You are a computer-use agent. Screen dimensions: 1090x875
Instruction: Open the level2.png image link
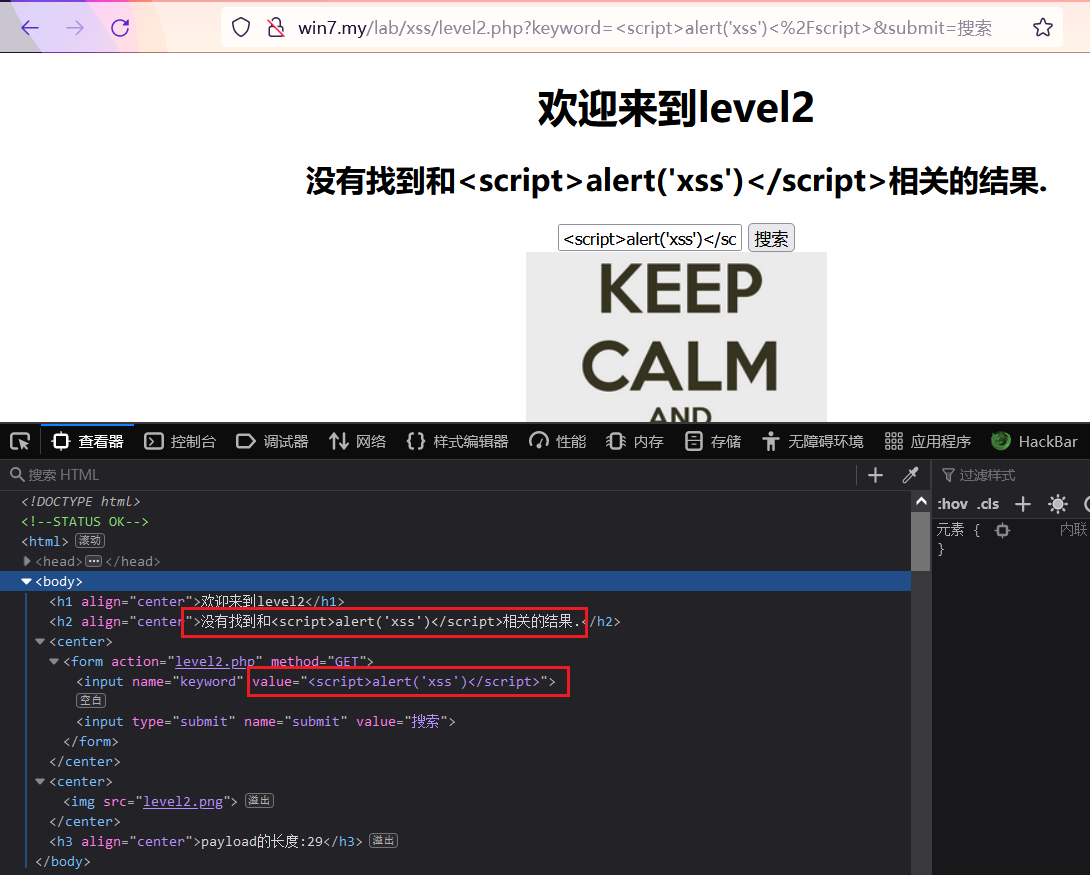tap(183, 800)
